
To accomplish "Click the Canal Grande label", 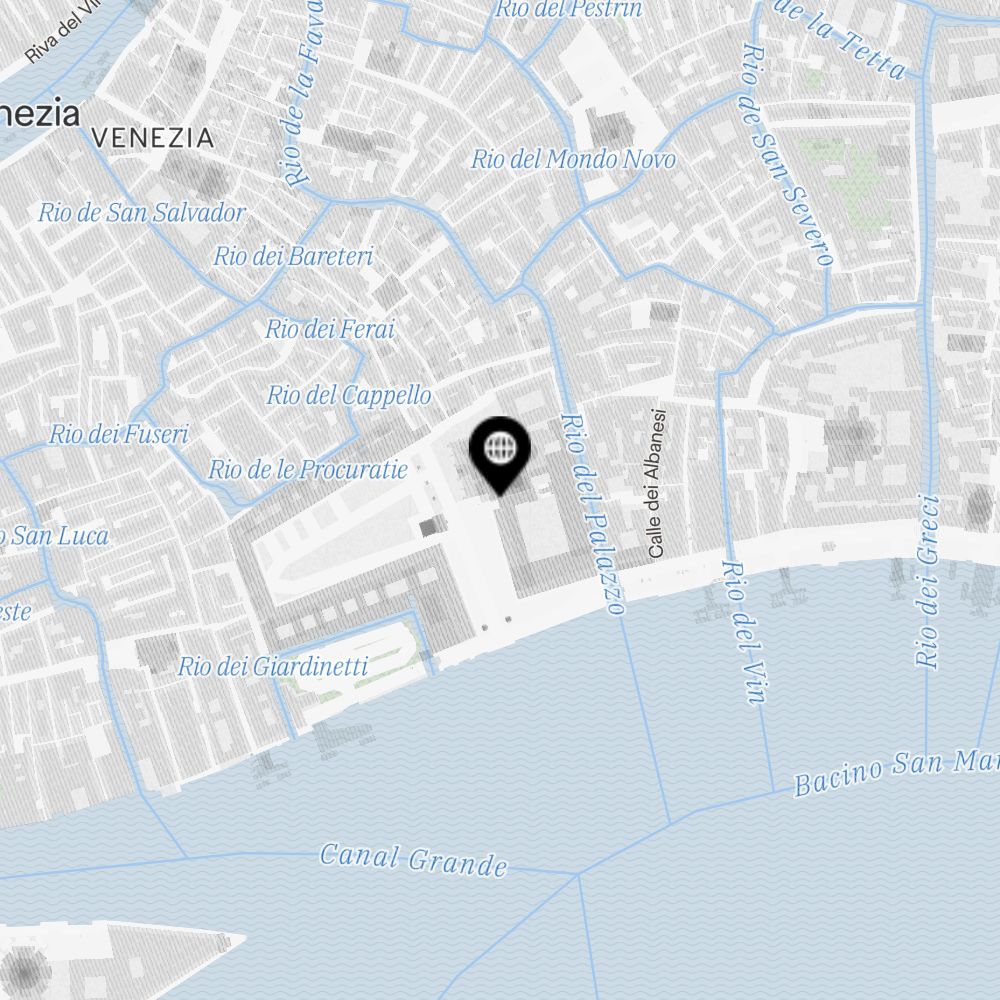I will point(414,859).
